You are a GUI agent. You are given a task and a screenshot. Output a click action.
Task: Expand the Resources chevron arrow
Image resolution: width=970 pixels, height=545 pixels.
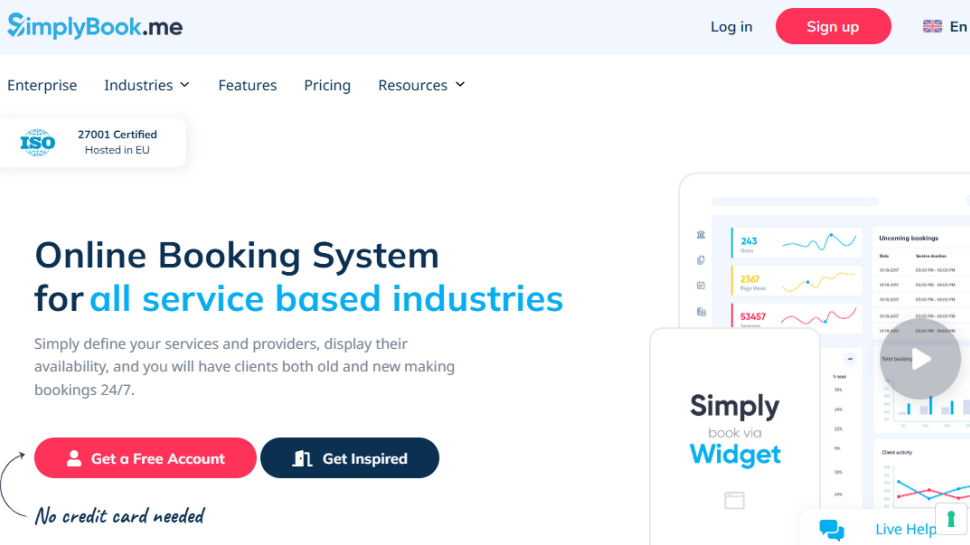tap(460, 84)
